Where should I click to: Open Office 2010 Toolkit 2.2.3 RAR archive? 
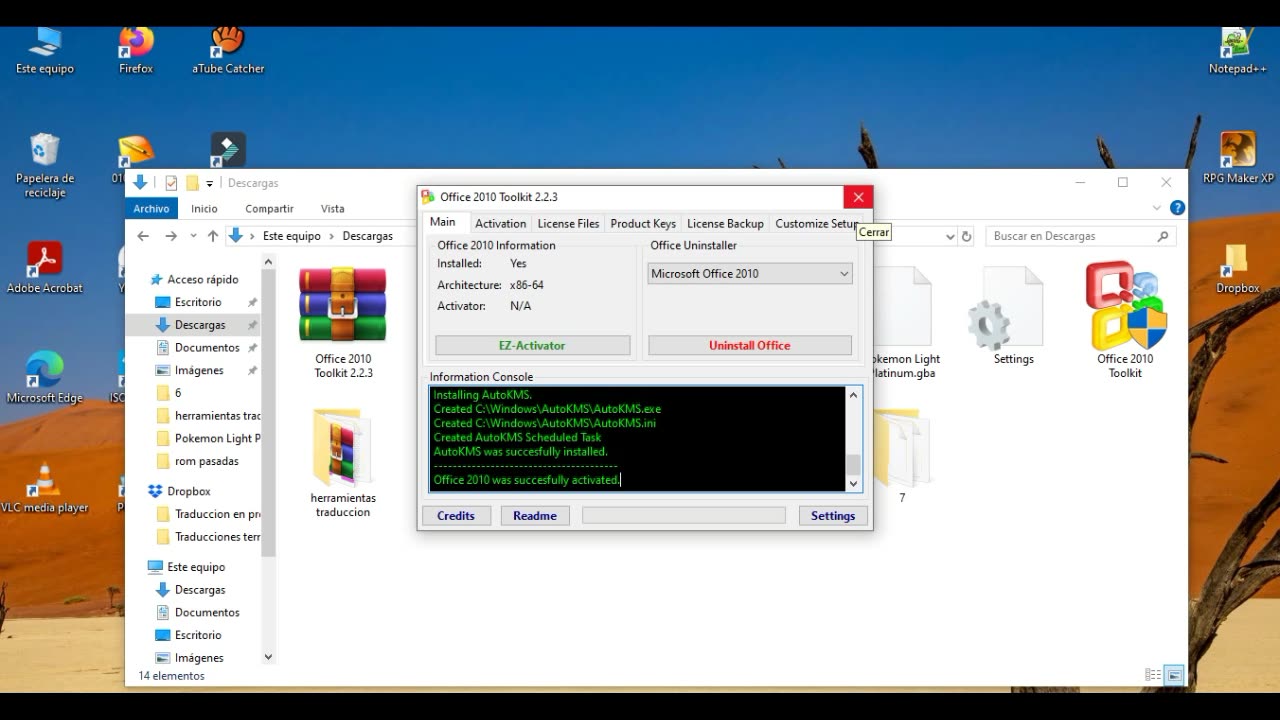pos(343,322)
